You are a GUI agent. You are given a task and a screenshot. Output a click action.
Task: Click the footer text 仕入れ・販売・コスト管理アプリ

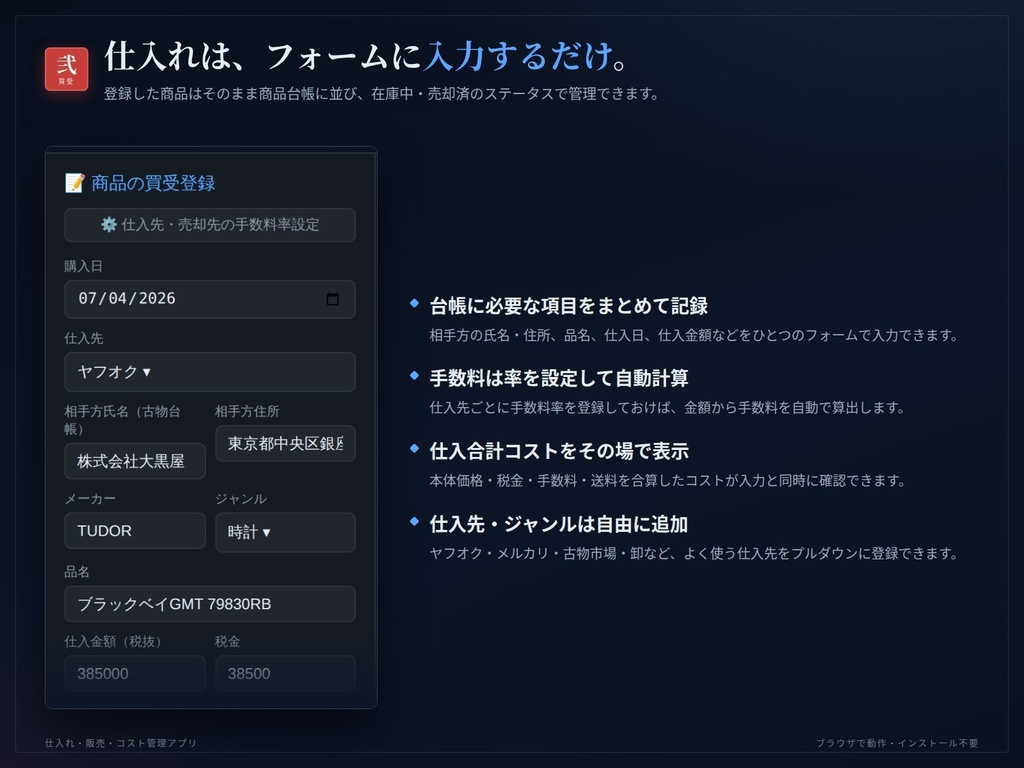click(121, 743)
